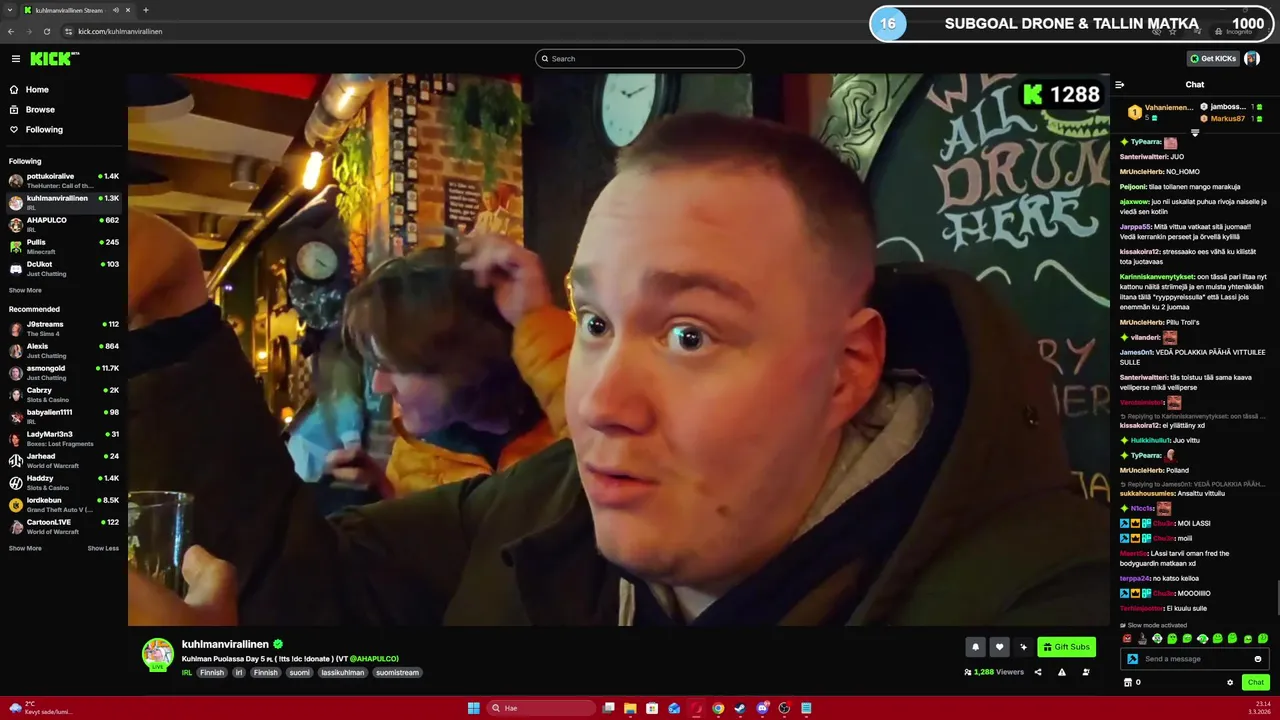Click the chat identity badge icon
Image resolution: width=1280 pixels, height=720 pixels.
[x=1132, y=659]
